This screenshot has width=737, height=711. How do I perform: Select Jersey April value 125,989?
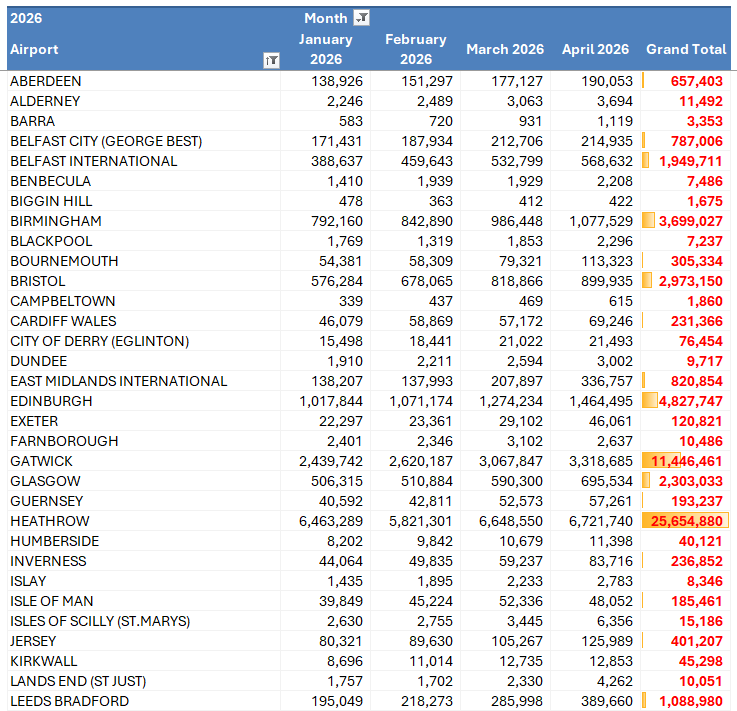click(x=607, y=641)
